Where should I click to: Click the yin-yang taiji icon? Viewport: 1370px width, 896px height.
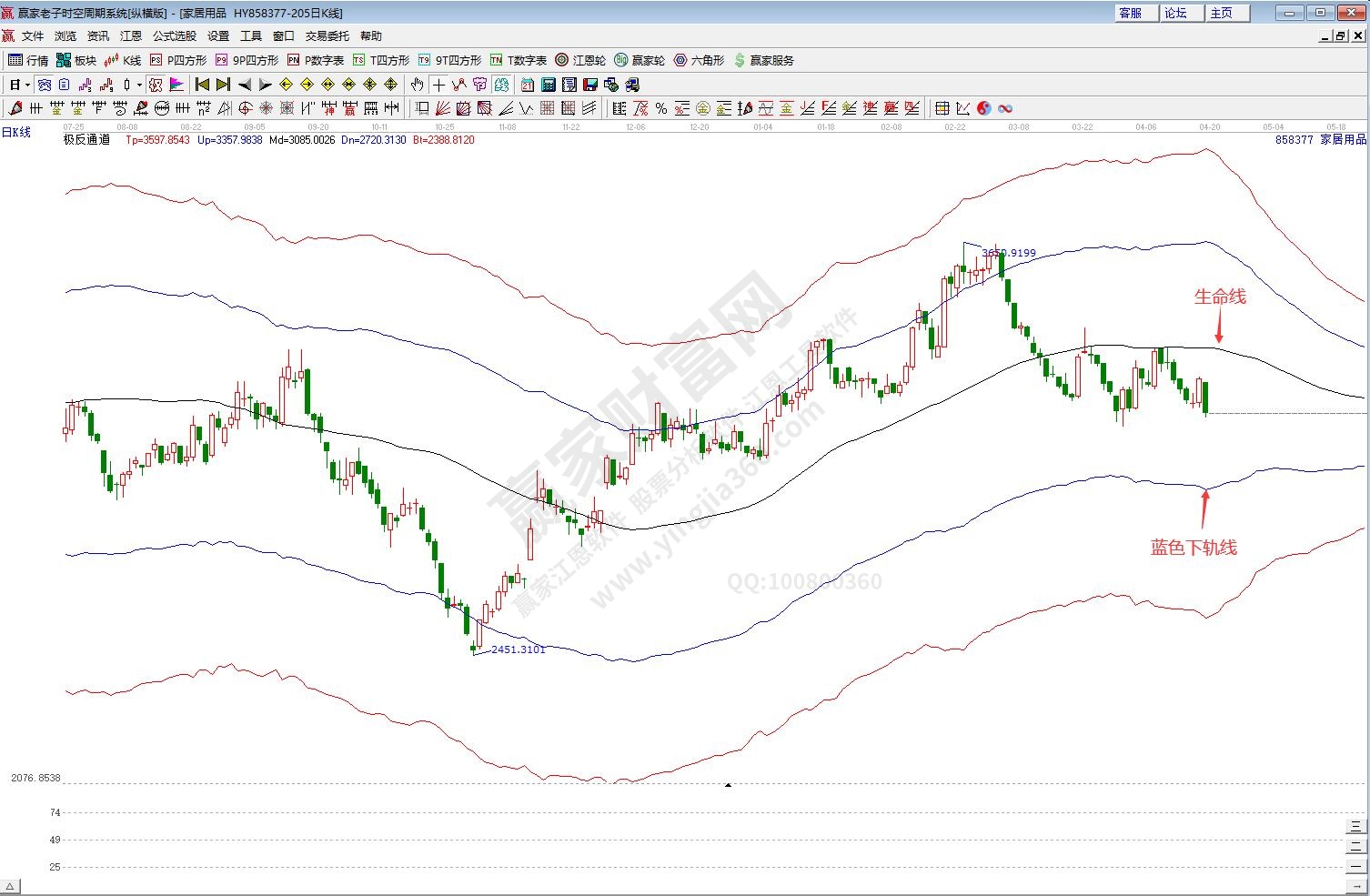point(983,108)
